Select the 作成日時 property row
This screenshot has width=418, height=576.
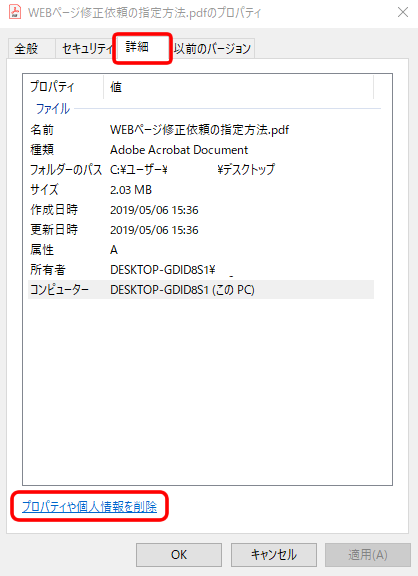click(201, 210)
